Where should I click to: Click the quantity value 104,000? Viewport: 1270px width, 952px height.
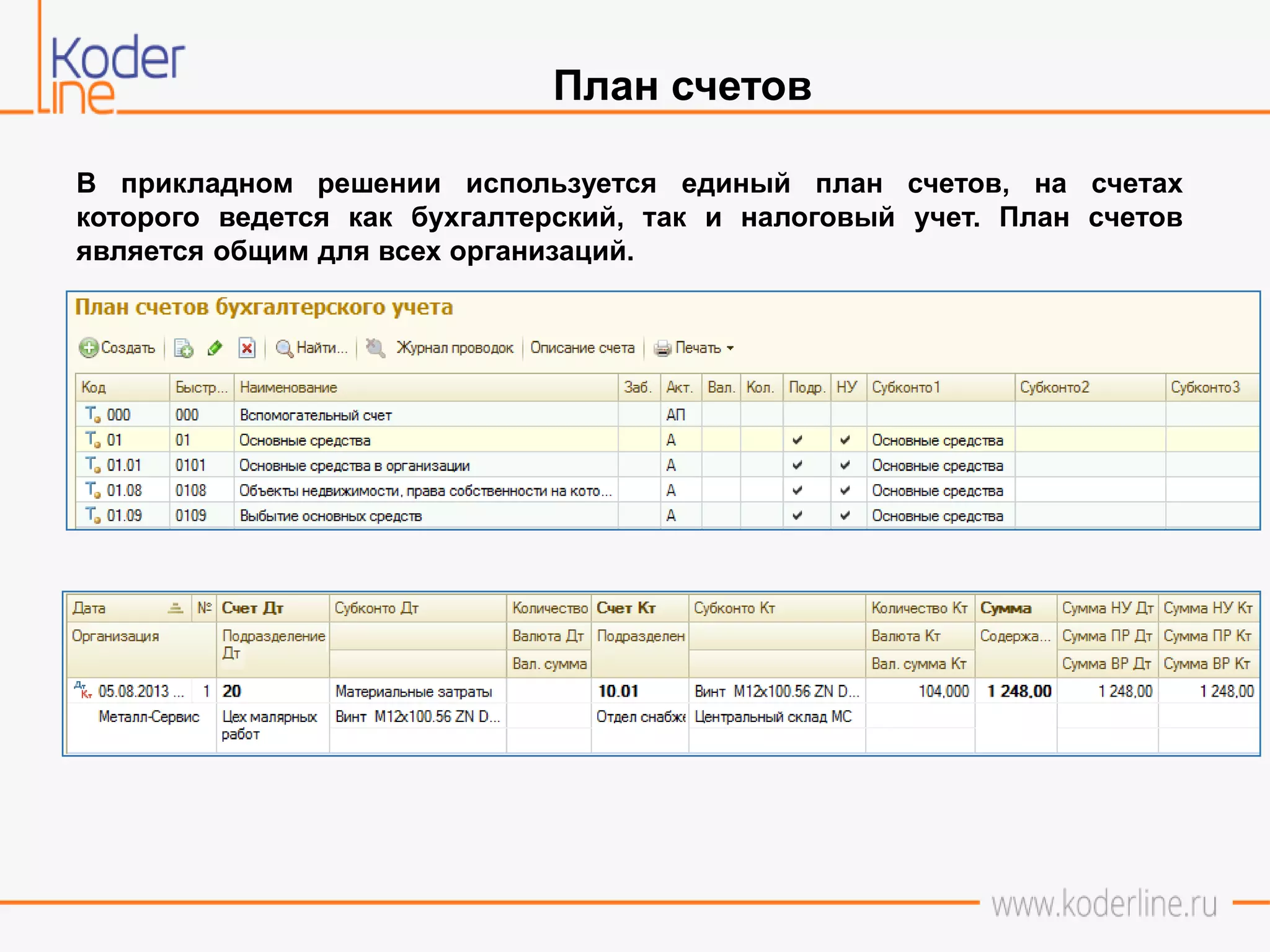click(943, 691)
